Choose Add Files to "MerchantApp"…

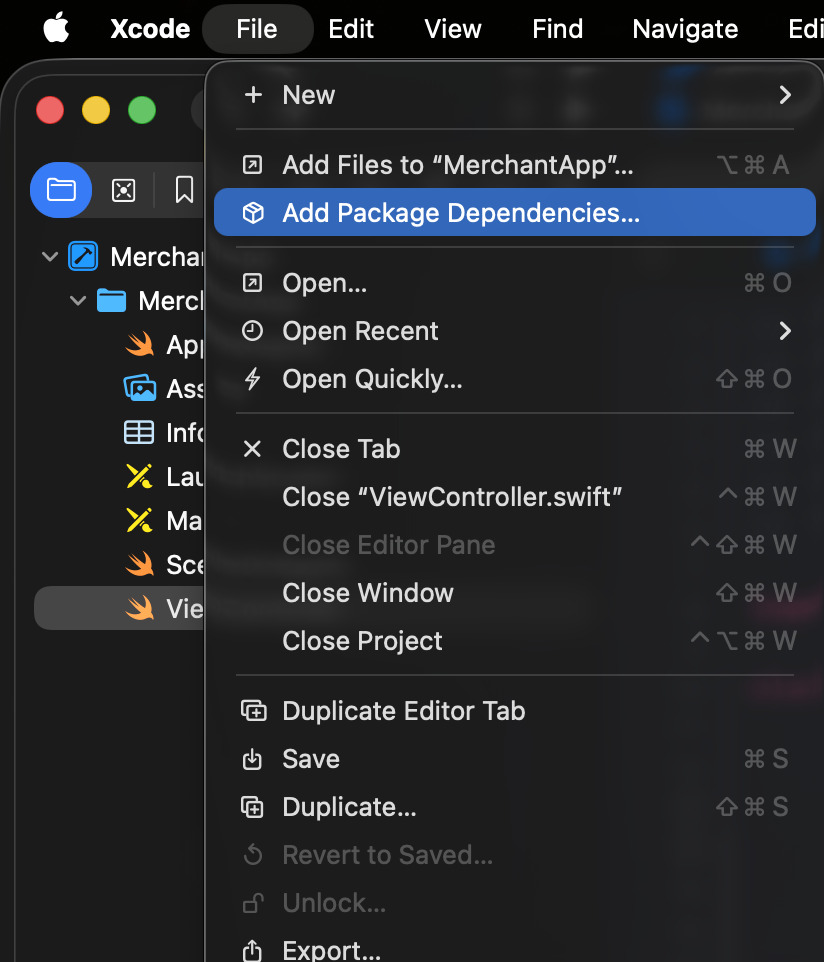[x=515, y=165]
